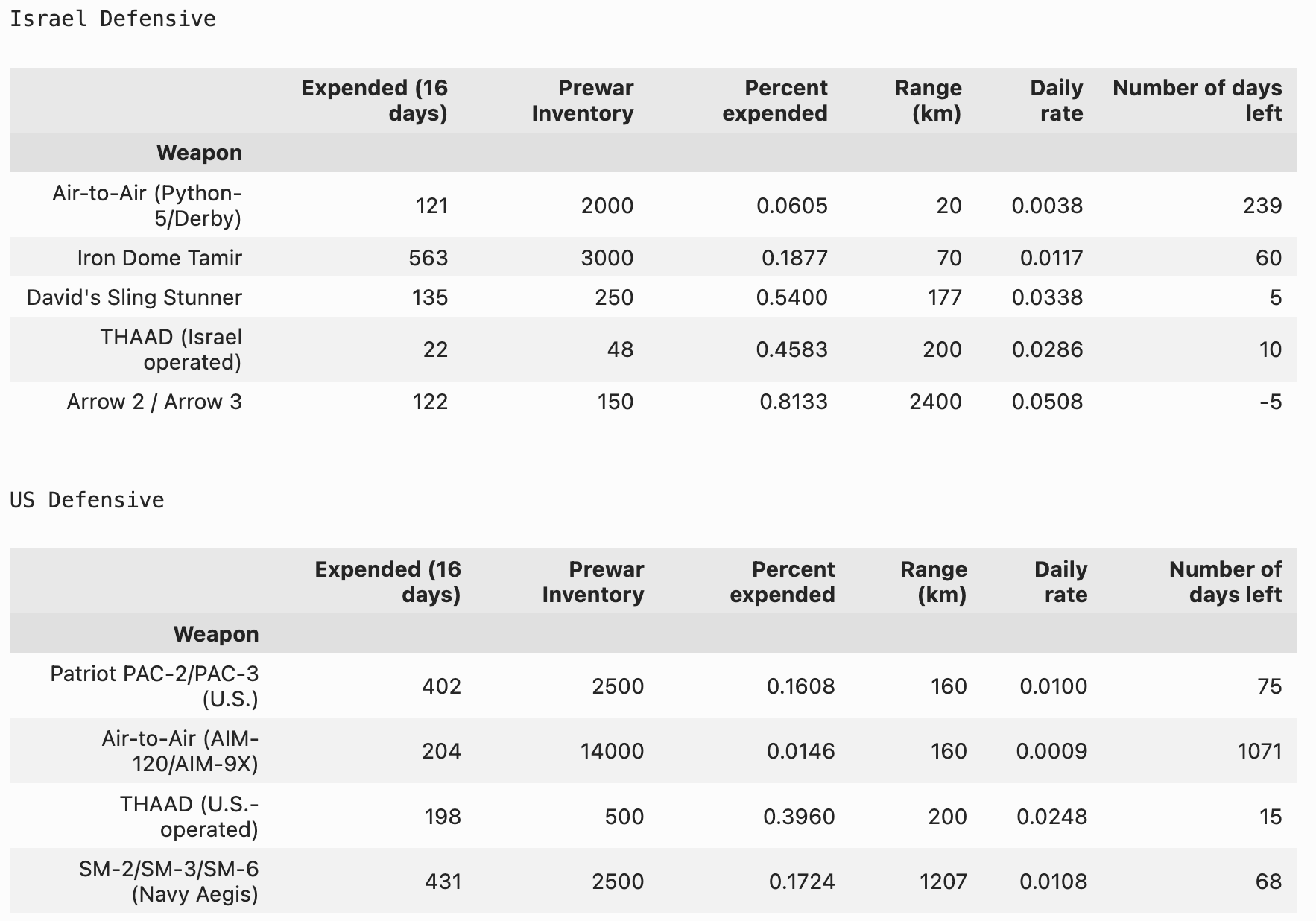Click the "Israel Defensive" heading text
This screenshot has height=921, width=1316.
pyautogui.click(x=113, y=19)
